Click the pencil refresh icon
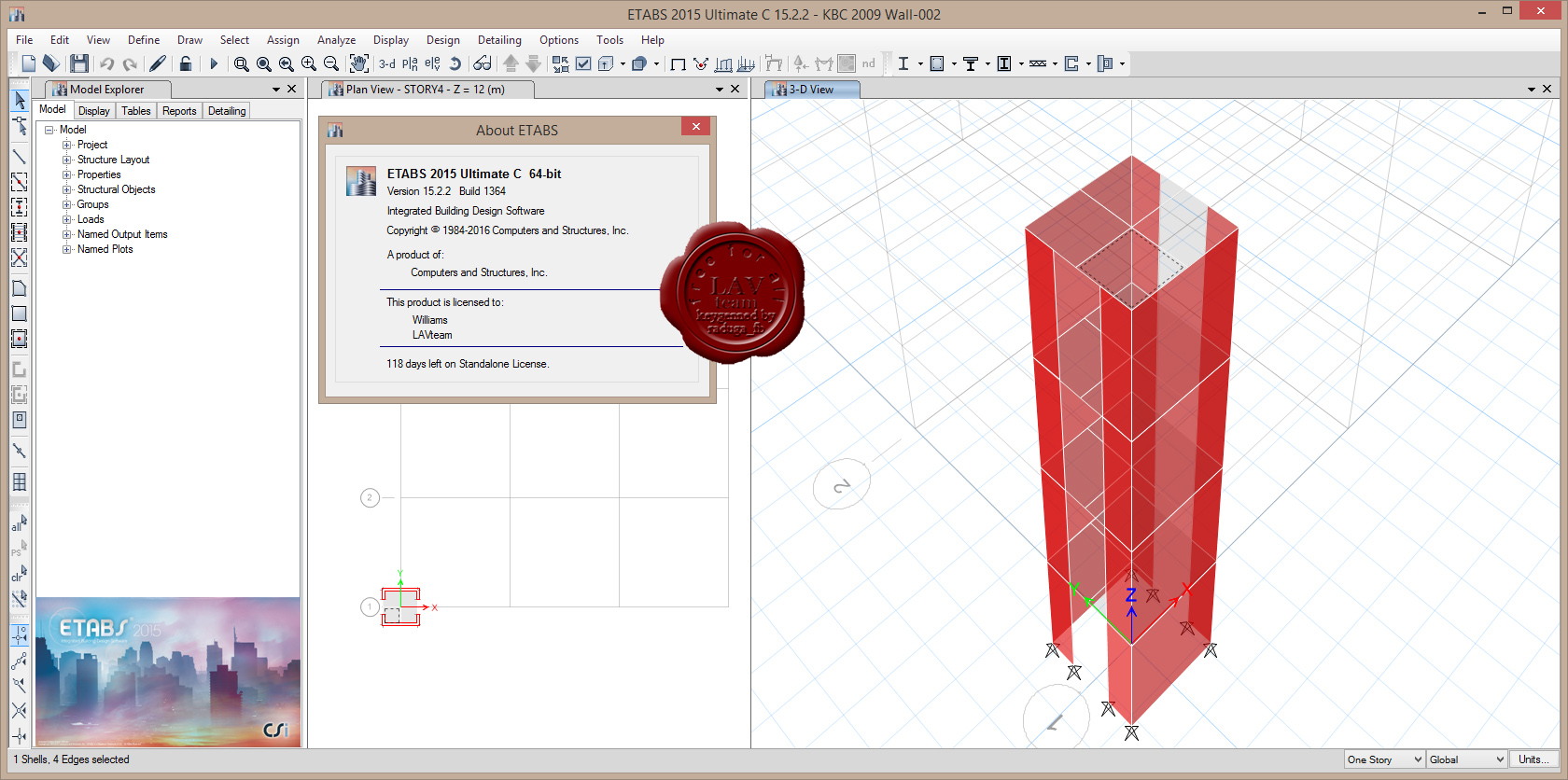Viewport: 1568px width, 780px height. (158, 63)
